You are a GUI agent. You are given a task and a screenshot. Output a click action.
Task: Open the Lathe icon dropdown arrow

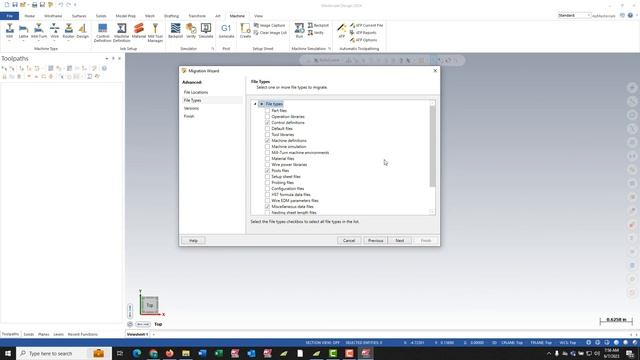point(24,41)
